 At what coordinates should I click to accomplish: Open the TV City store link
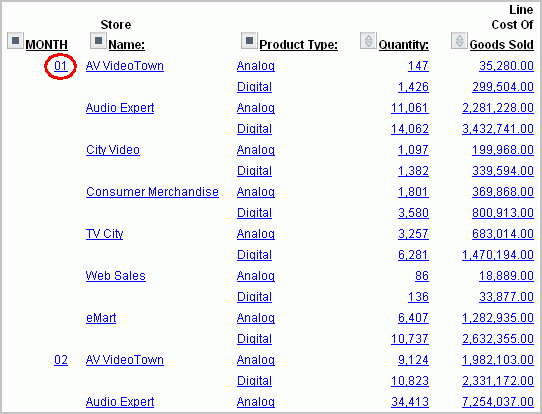coord(105,234)
